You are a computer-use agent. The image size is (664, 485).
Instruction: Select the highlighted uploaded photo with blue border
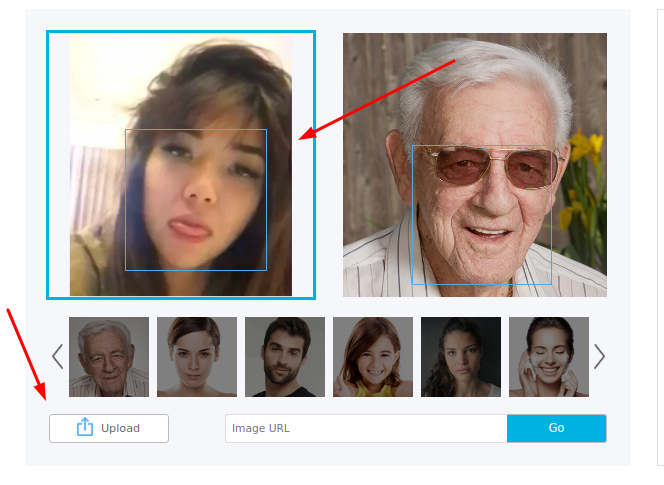[x=181, y=165]
